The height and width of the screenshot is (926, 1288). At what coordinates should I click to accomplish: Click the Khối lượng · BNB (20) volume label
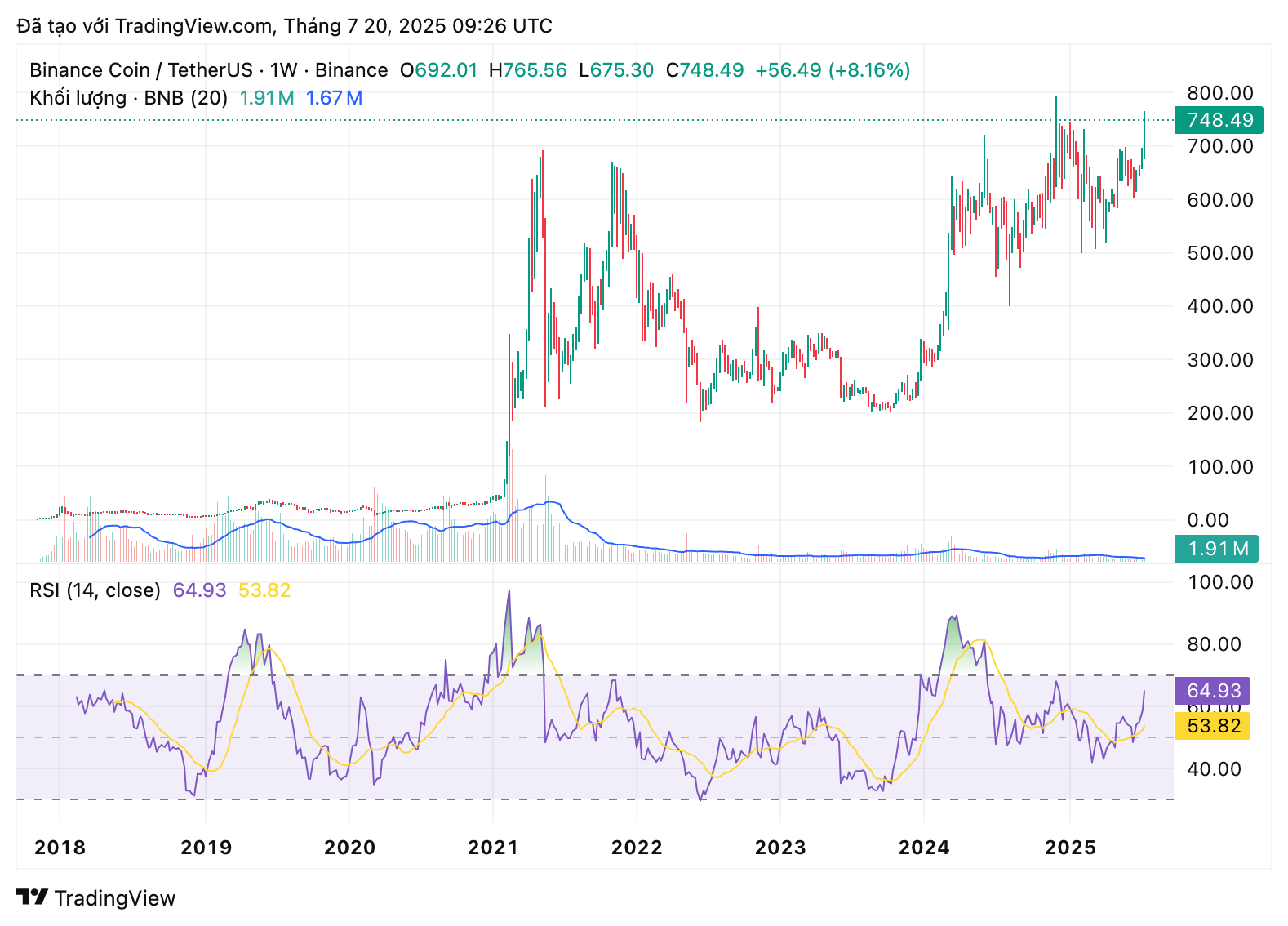[129, 98]
